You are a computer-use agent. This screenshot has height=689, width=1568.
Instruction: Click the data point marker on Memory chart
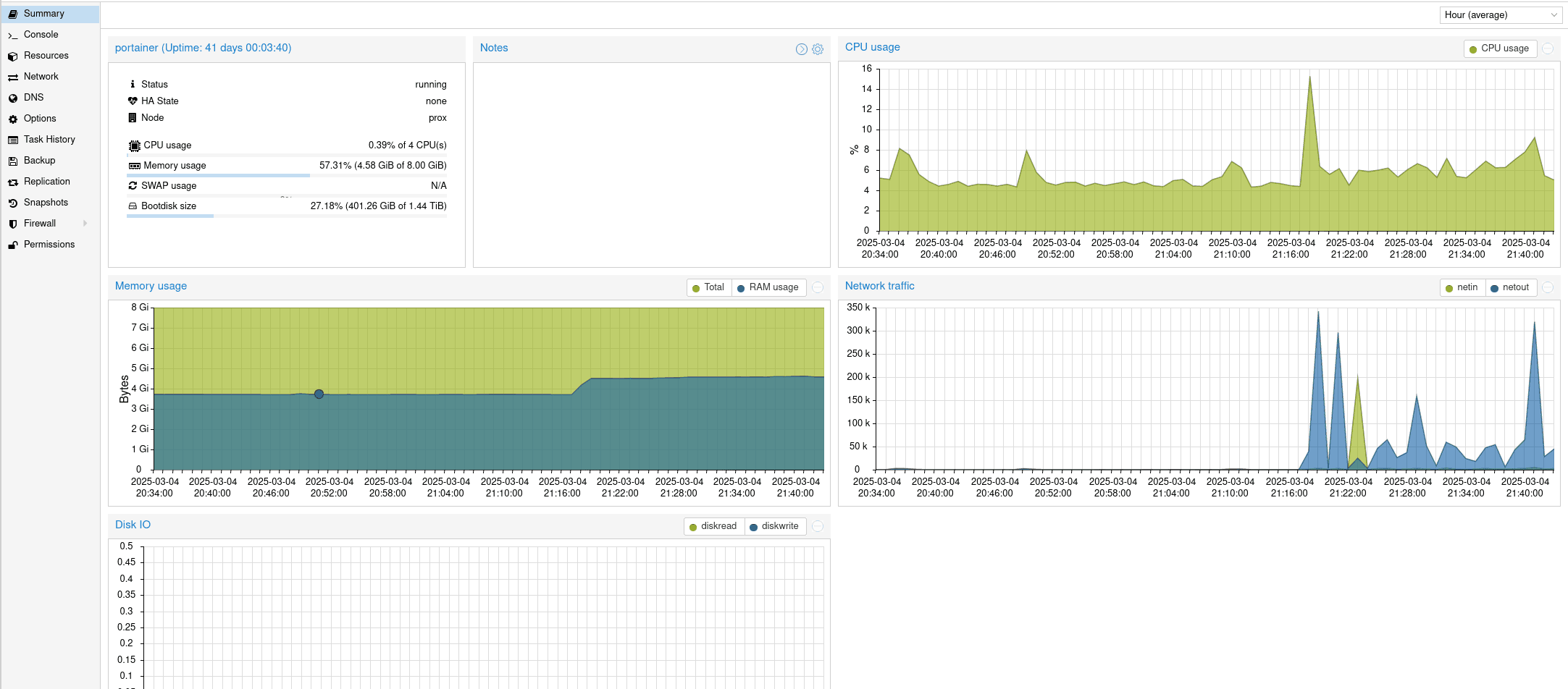319,394
